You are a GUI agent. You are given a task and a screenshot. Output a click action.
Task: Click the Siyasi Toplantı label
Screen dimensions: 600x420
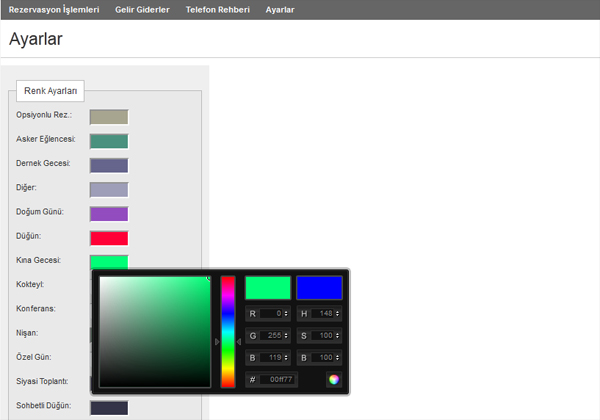[42, 381]
